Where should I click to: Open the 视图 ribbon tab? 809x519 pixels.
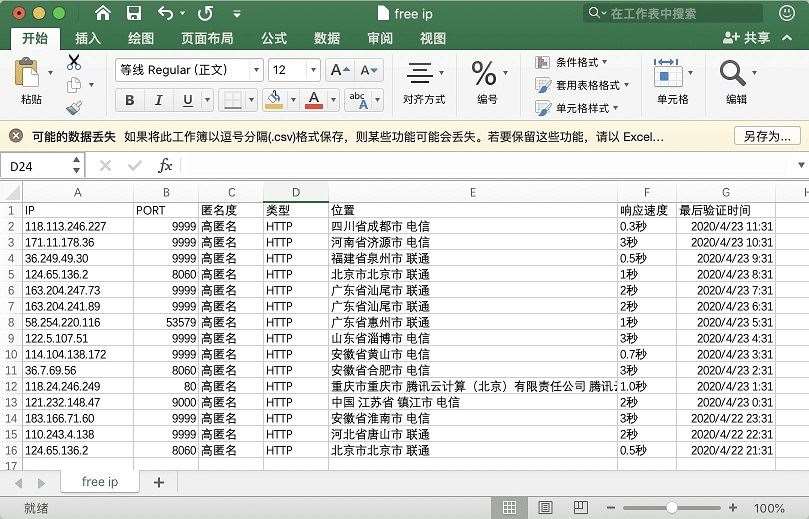point(432,38)
